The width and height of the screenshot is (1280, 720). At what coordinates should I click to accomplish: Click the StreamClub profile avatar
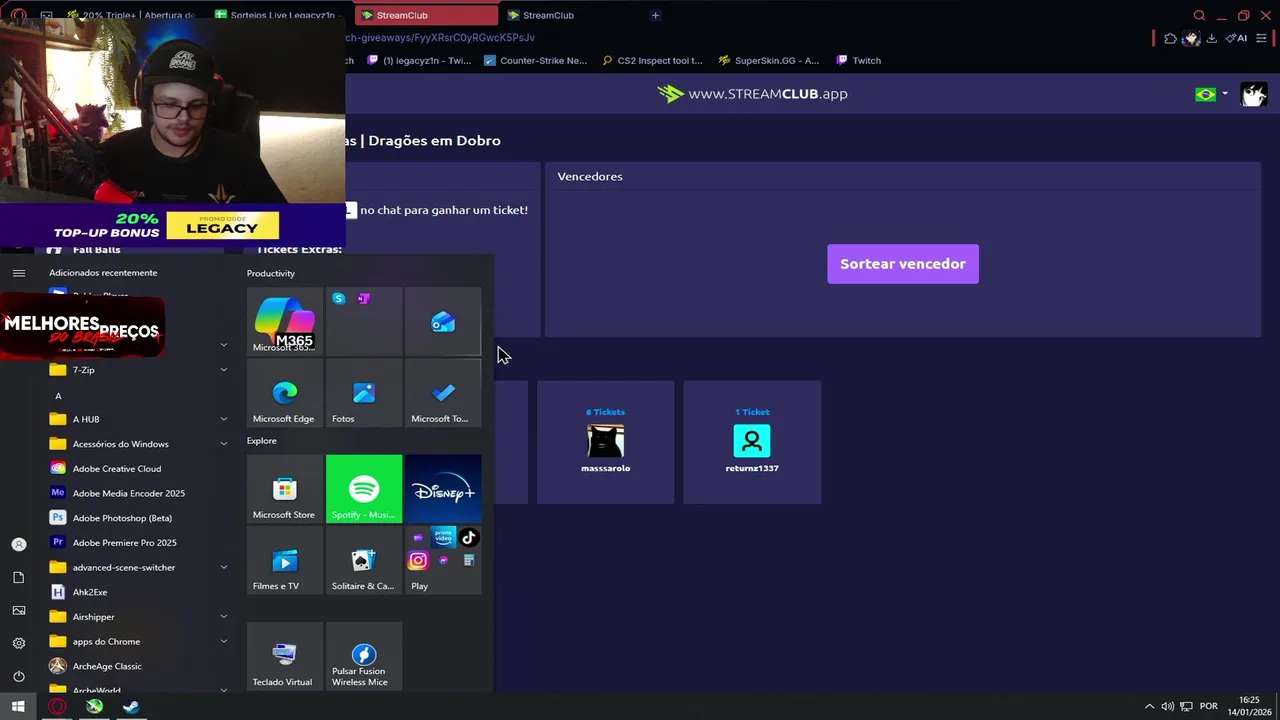tap(1253, 94)
